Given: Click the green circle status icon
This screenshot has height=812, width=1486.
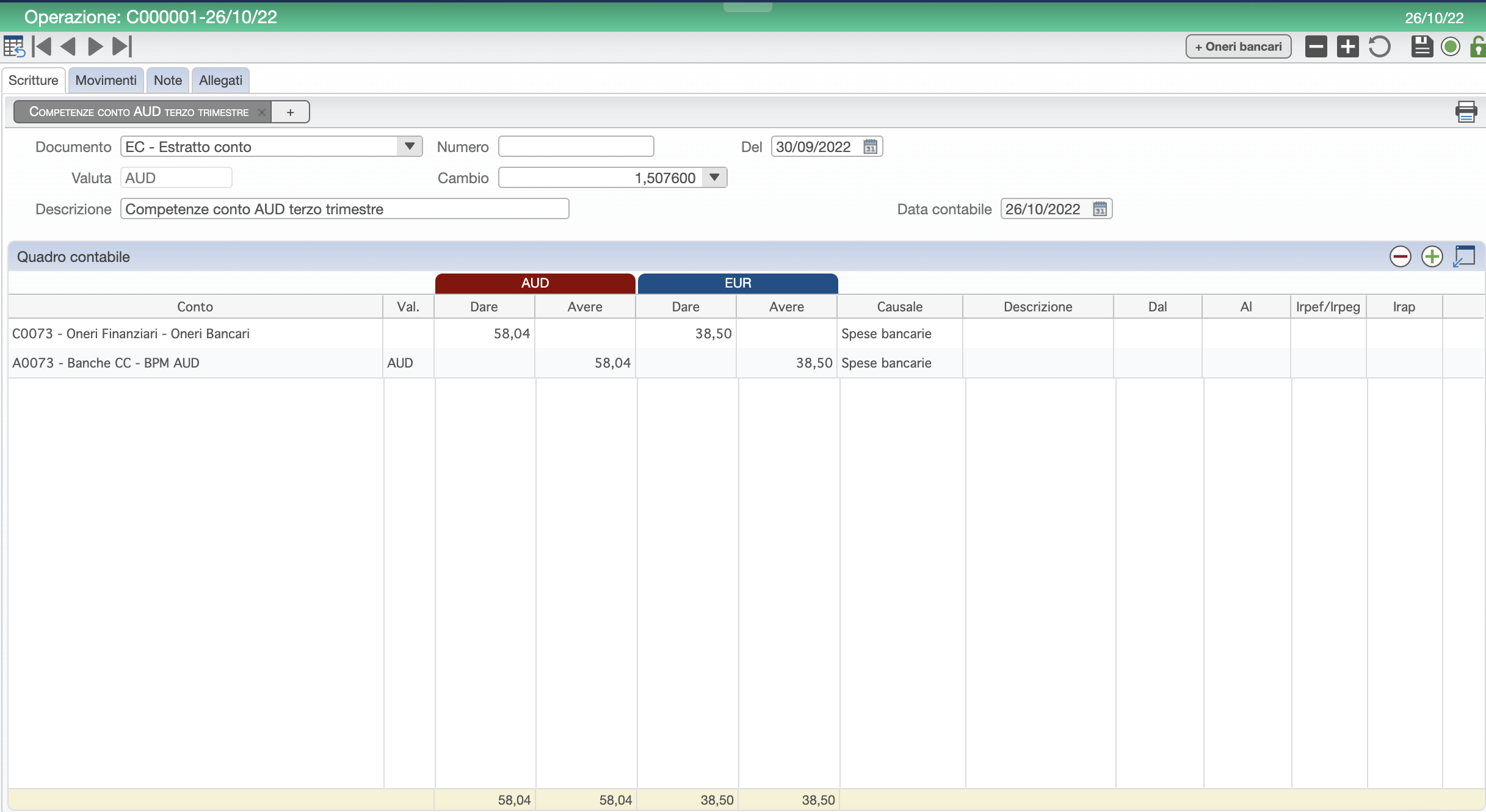Looking at the screenshot, I should coord(1451,46).
